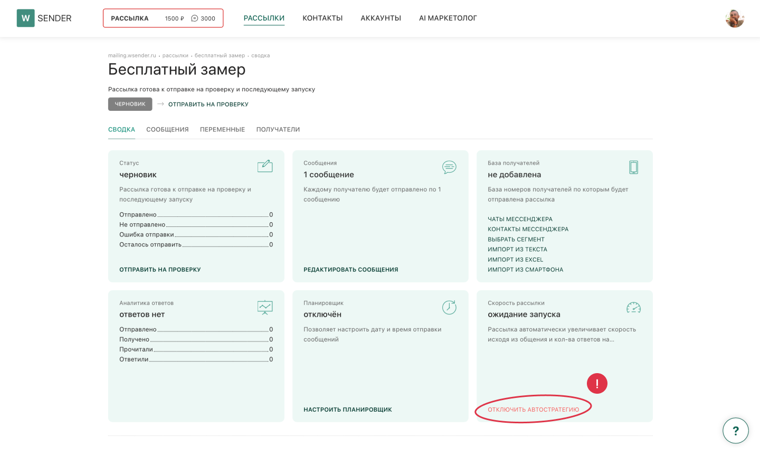The width and height of the screenshot is (760, 456).
Task: Click Отправить на проверку in the Статус card
Action: 160,269
